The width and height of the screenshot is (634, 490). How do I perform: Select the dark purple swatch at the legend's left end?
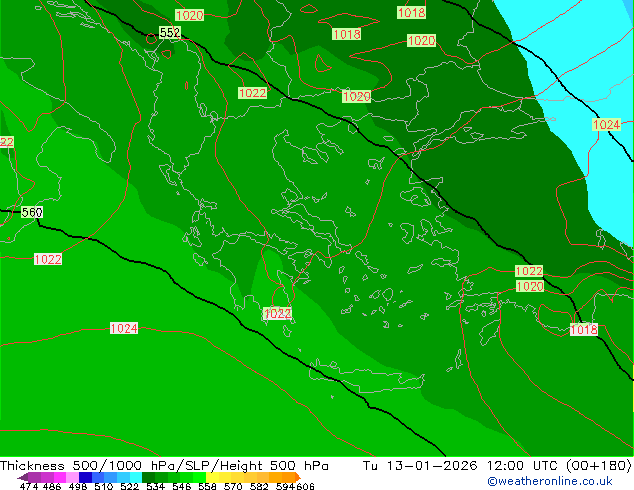[23, 477]
